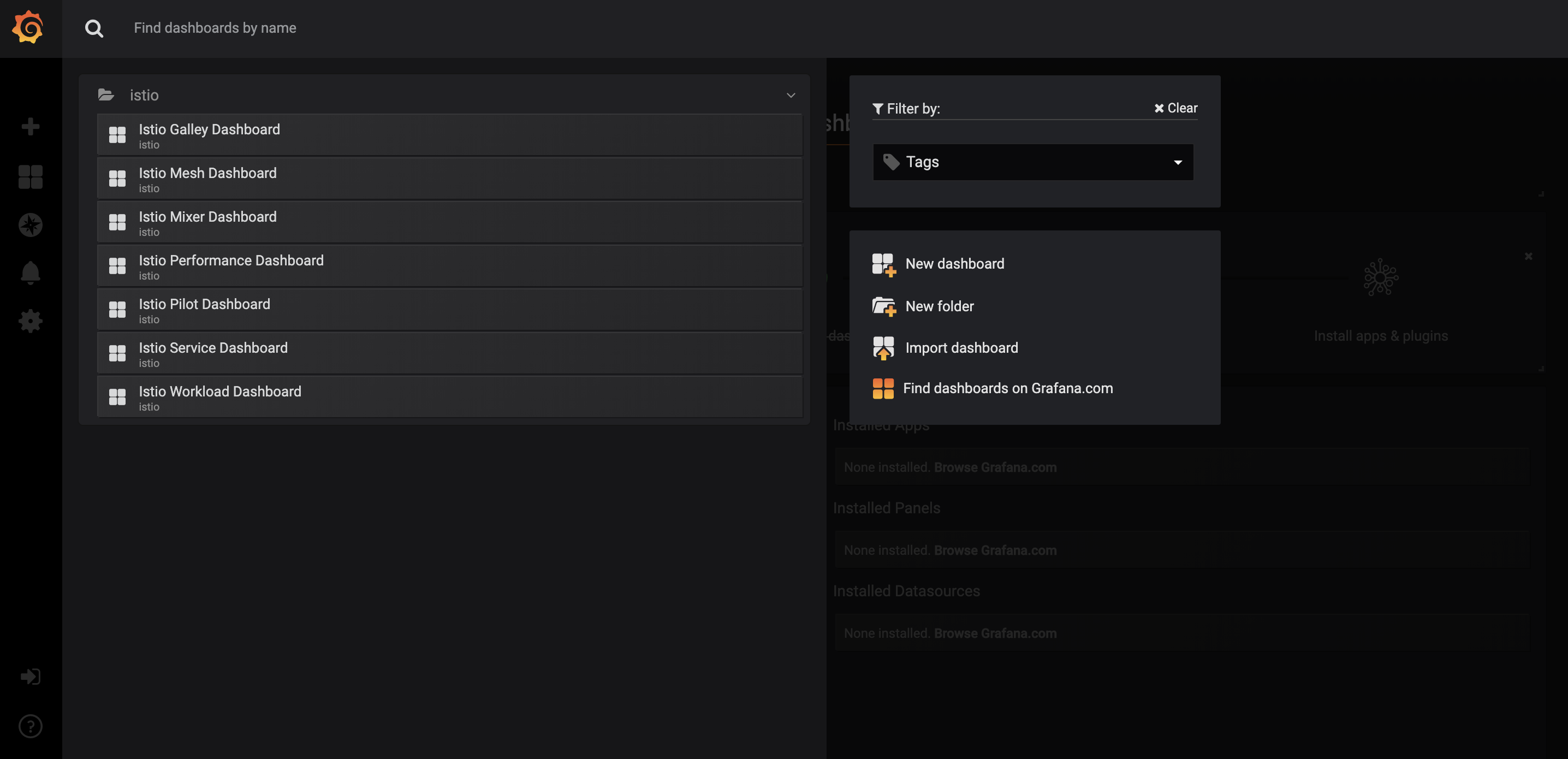Image resolution: width=1568 pixels, height=759 pixels.
Task: Open the Alerting bell icon in sidebar
Action: tap(31, 272)
